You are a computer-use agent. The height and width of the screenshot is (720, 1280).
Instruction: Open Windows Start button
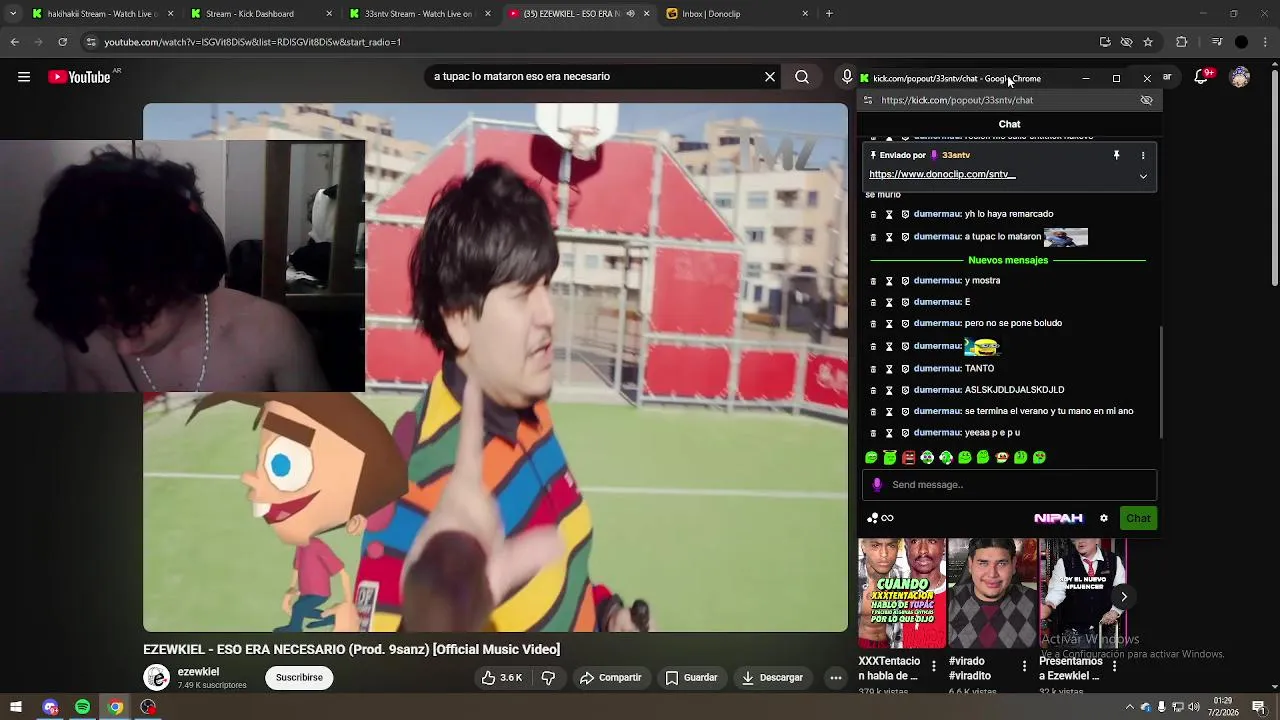16,707
